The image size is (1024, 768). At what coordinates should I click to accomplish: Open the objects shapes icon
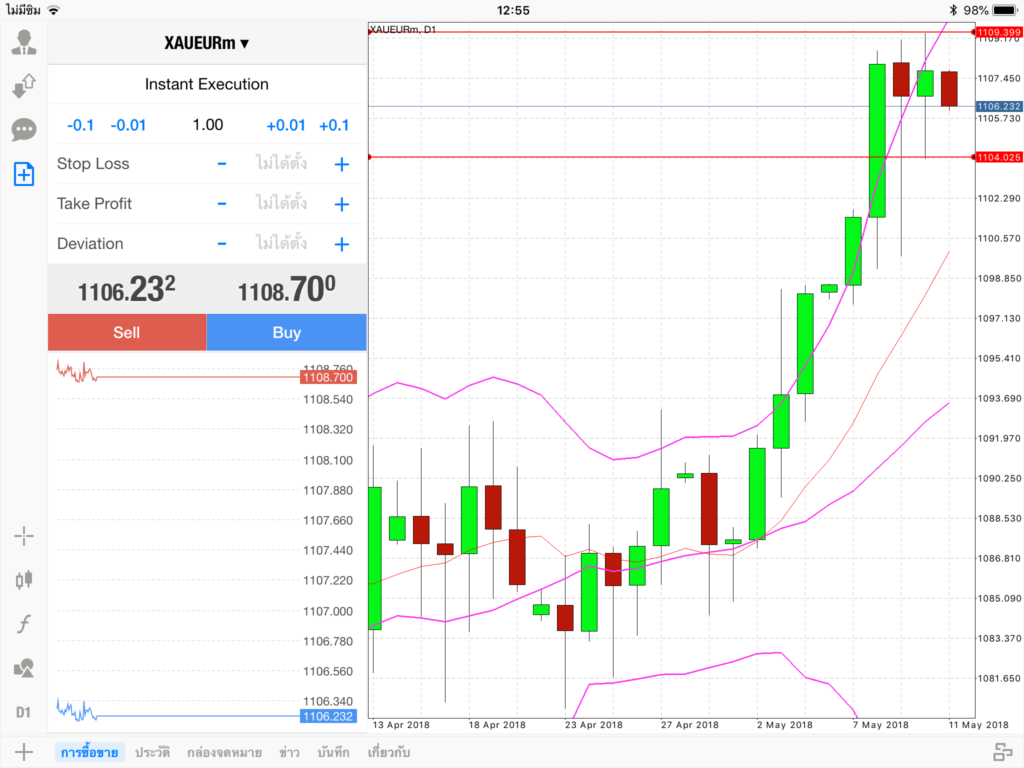click(x=24, y=668)
